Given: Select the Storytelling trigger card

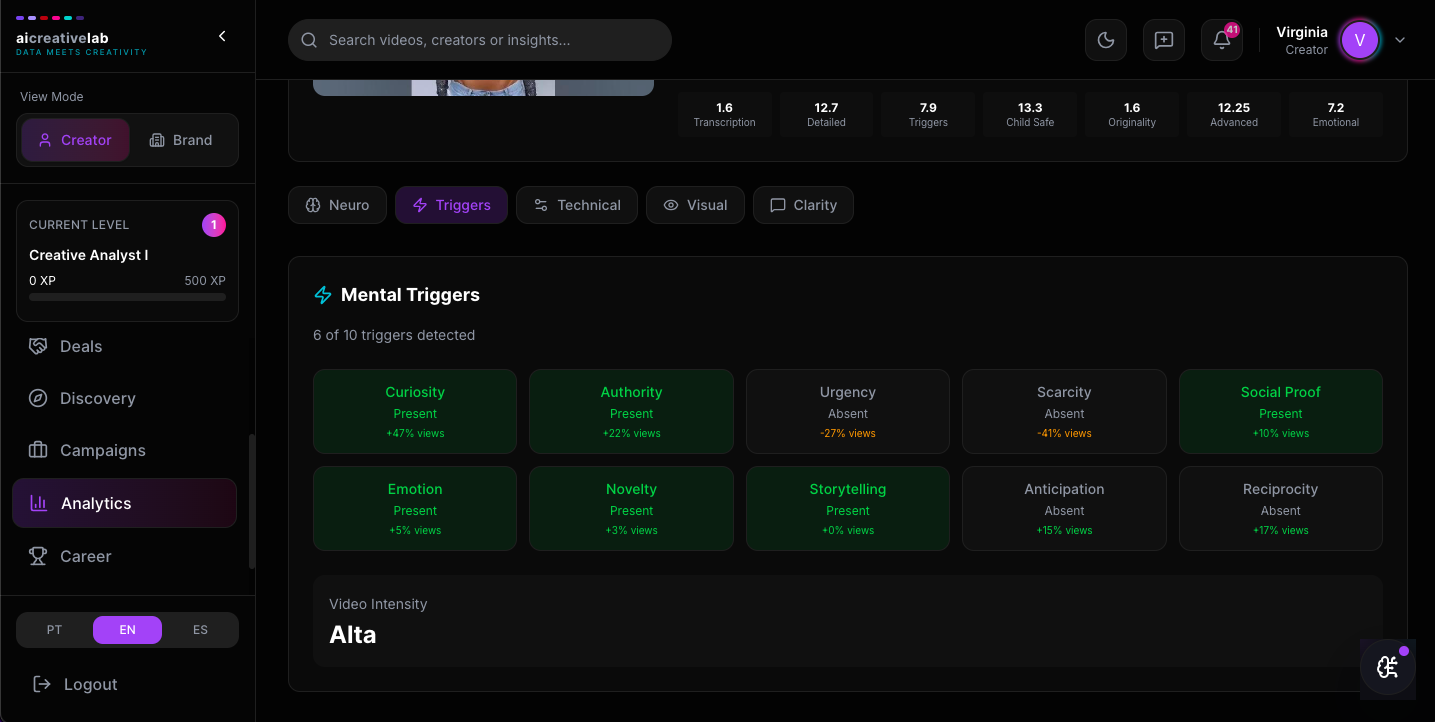Looking at the screenshot, I should 848,508.
